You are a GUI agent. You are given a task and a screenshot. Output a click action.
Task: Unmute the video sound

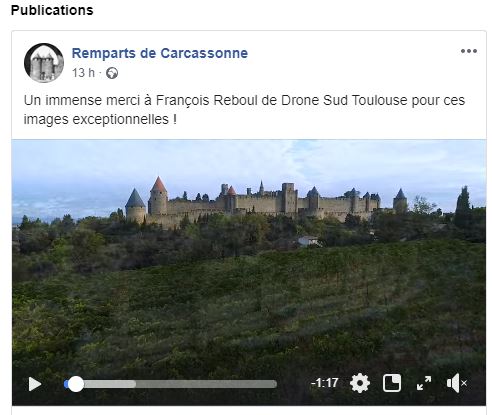pos(456,383)
